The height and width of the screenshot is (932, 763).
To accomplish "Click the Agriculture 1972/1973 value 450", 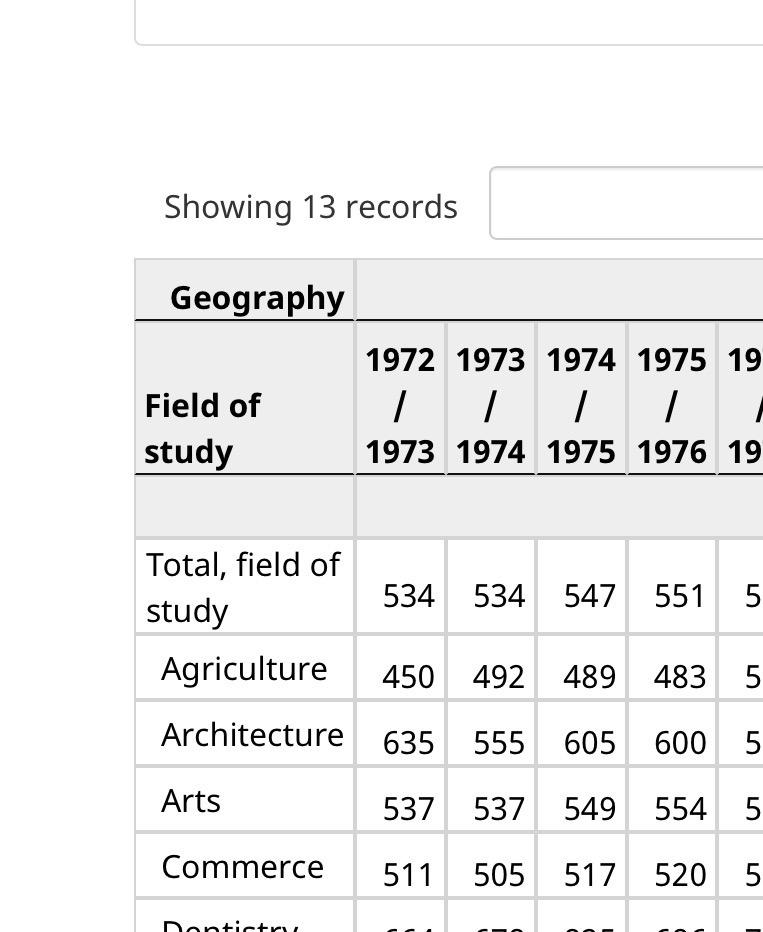I will [x=408, y=677].
